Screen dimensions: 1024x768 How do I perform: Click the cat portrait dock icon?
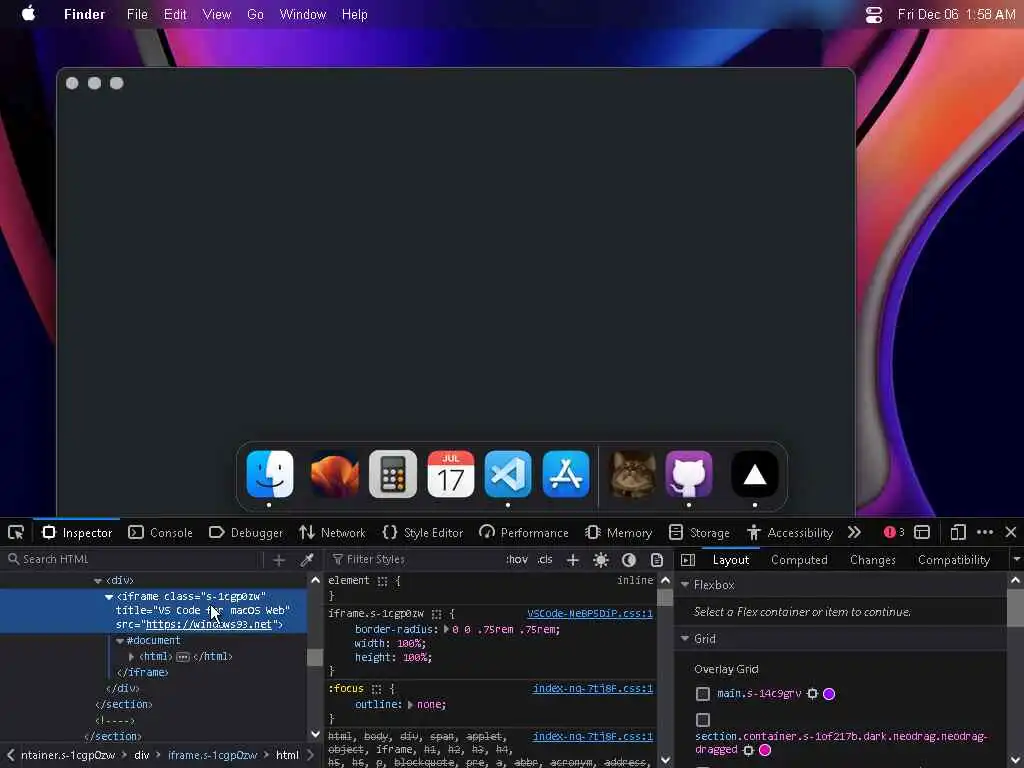coord(632,474)
